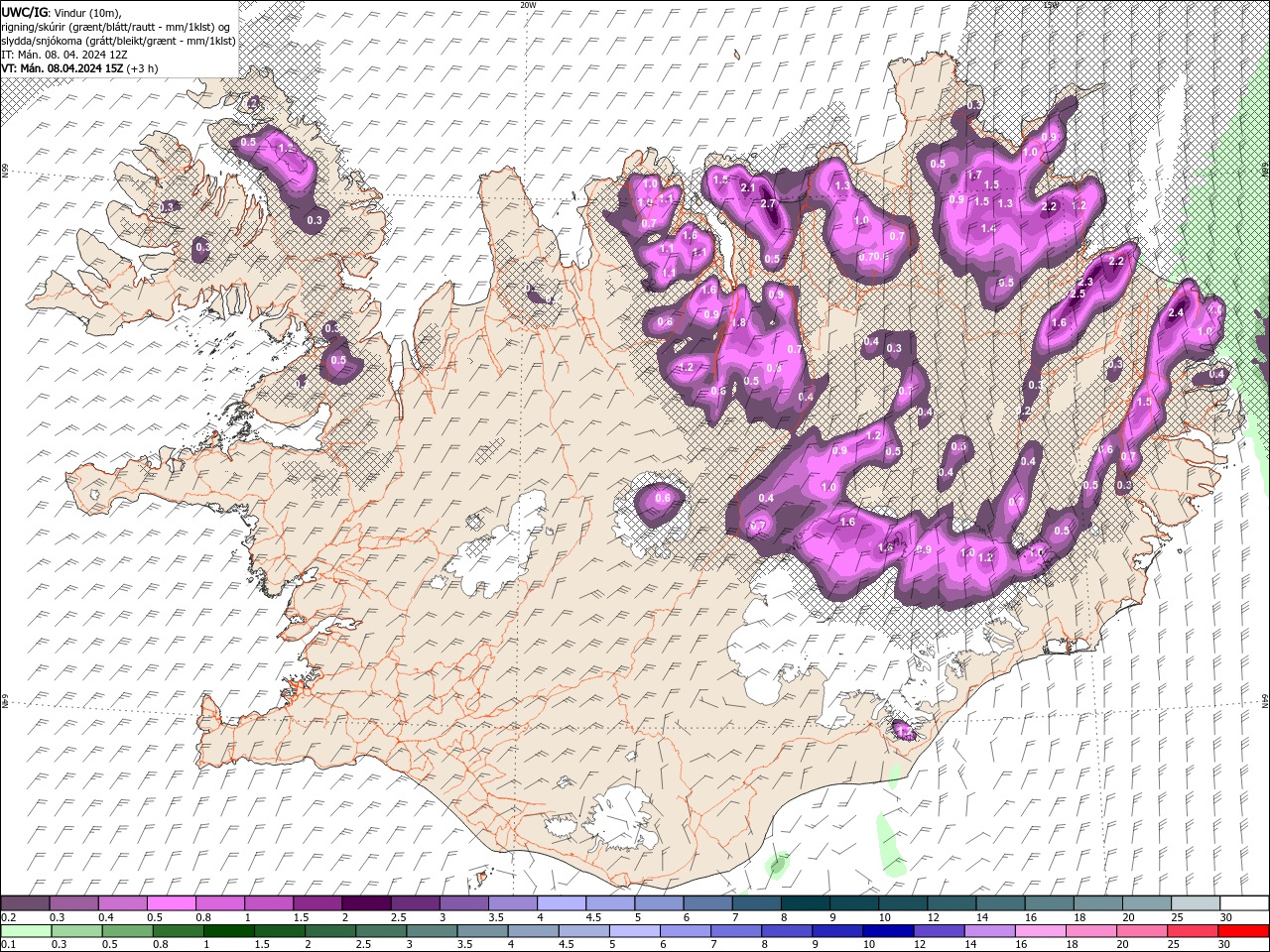Click the grey-teal 16–18 snow legend swatch

click(1048, 903)
